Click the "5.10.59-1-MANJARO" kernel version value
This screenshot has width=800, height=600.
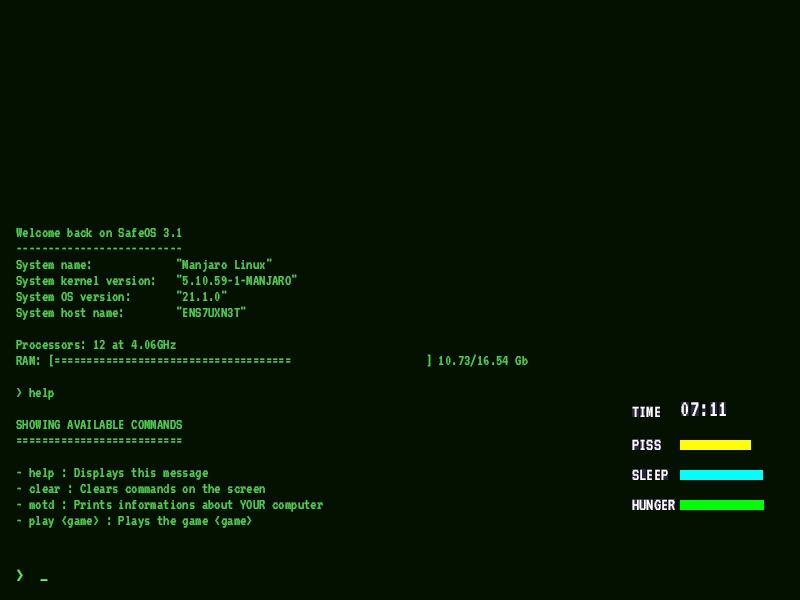tap(237, 281)
